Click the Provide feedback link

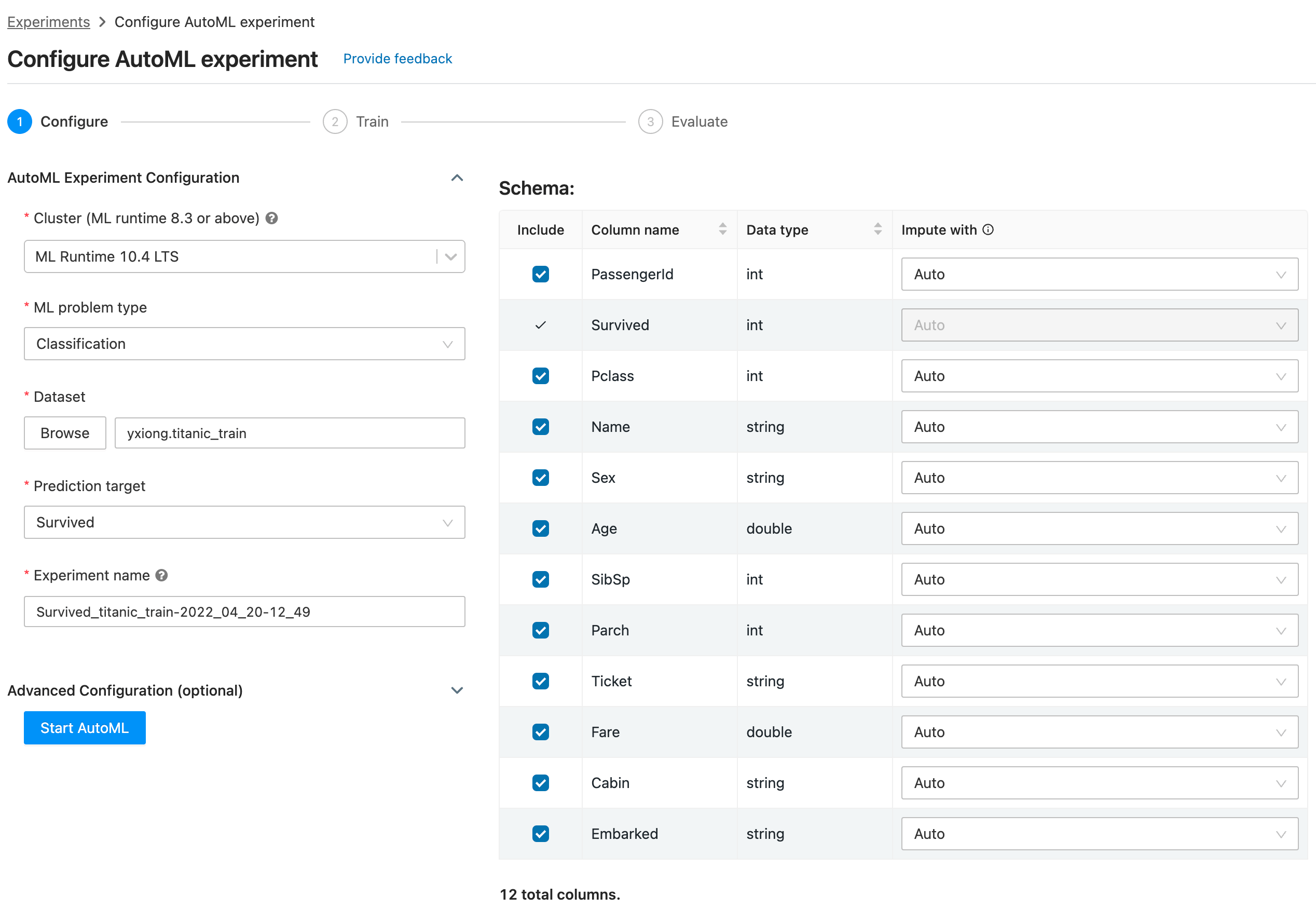(x=397, y=58)
